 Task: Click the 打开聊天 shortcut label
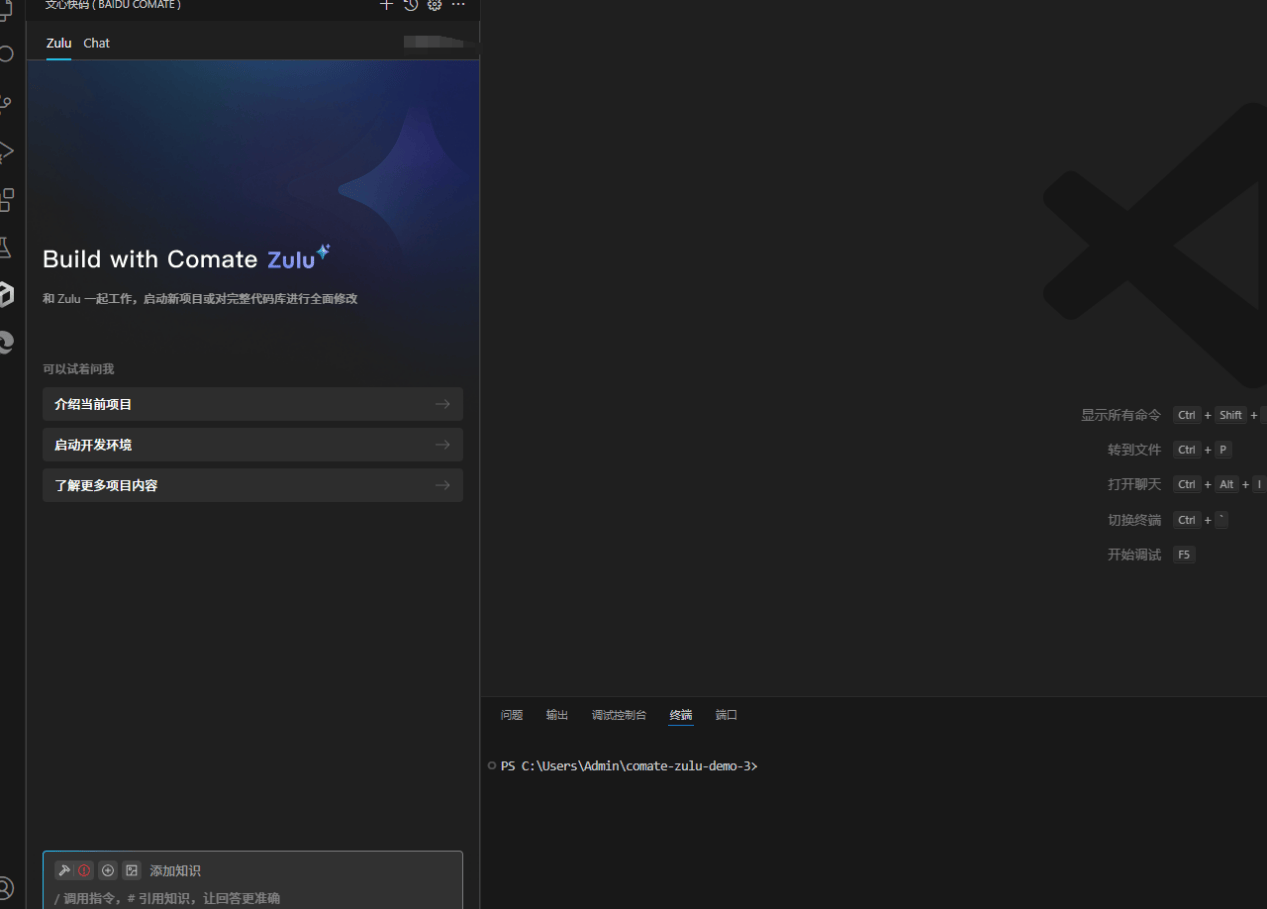click(x=1134, y=484)
